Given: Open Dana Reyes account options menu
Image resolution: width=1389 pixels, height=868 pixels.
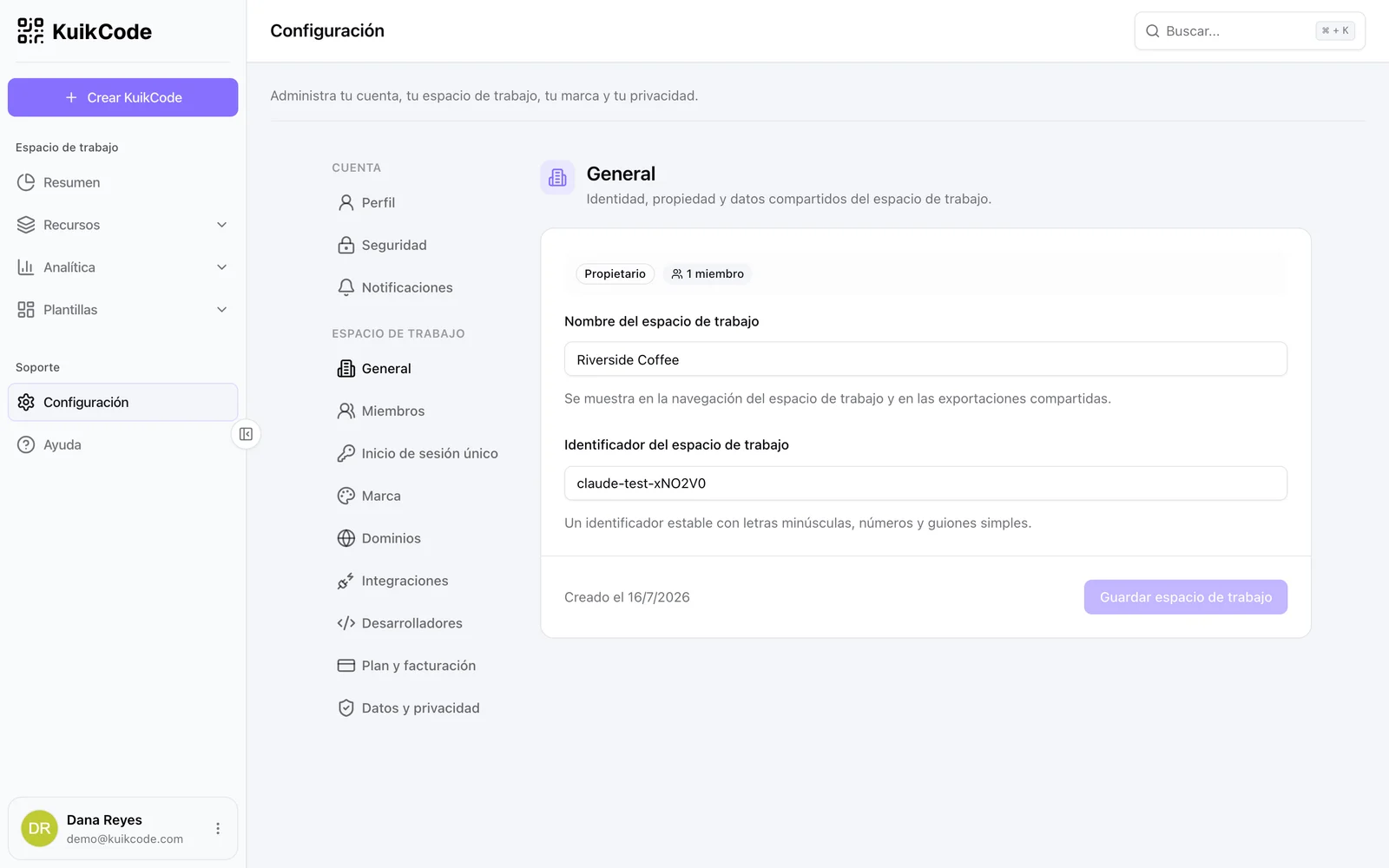Looking at the screenshot, I should point(218,828).
